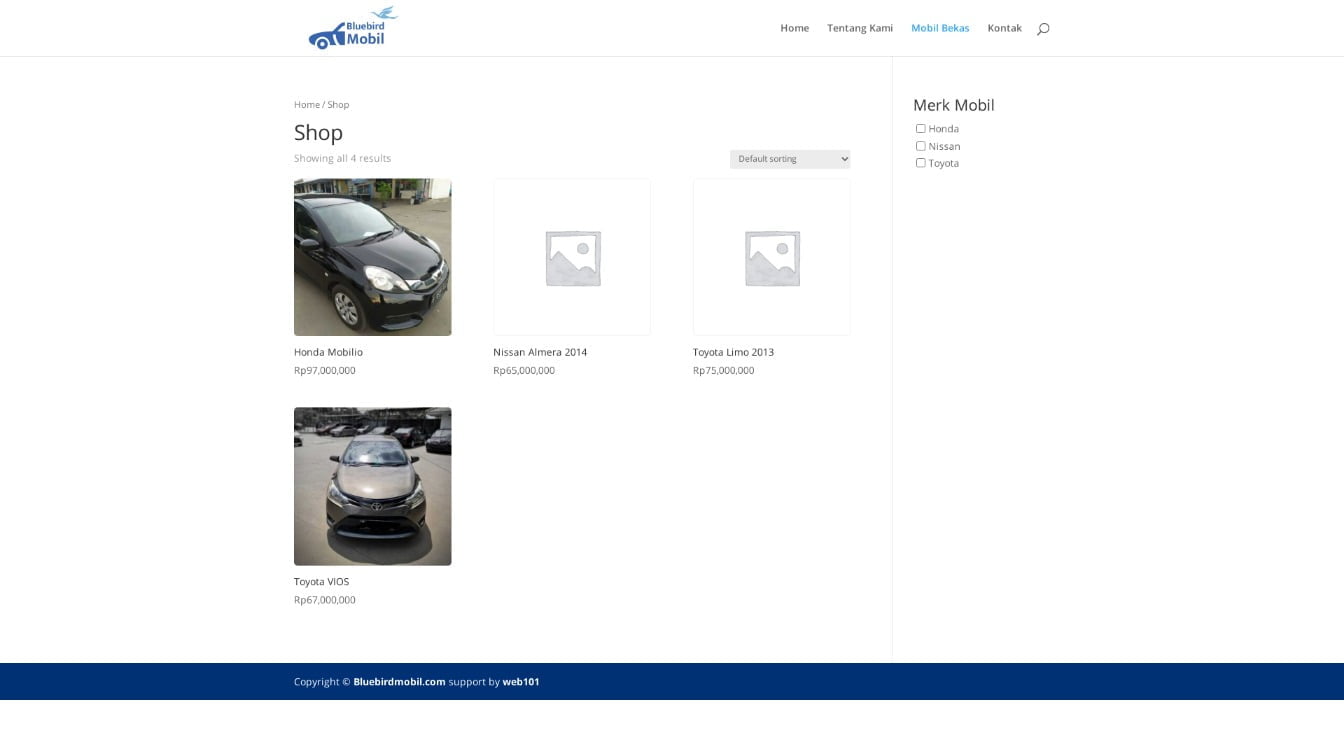Open the Default sorting dropdown

pyautogui.click(x=790, y=159)
